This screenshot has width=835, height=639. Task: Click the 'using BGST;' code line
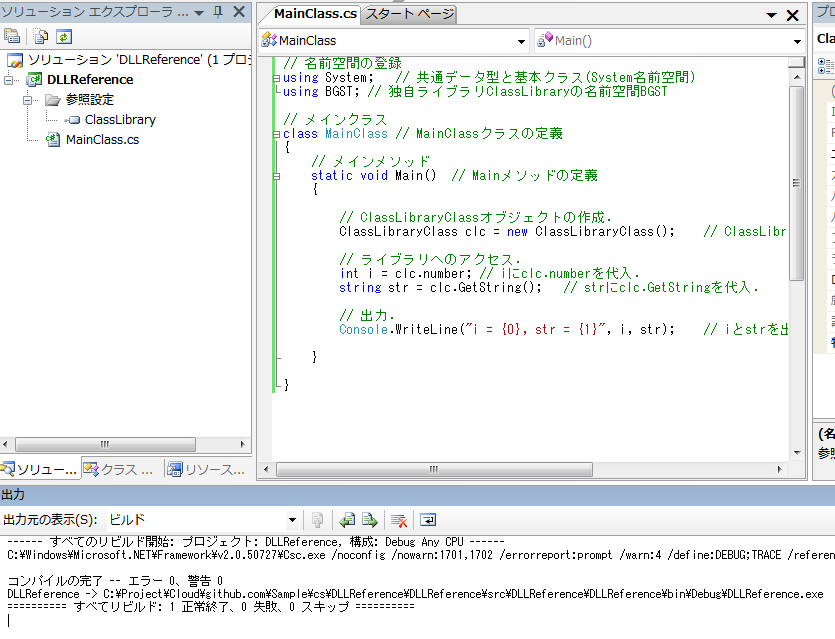(x=475, y=92)
